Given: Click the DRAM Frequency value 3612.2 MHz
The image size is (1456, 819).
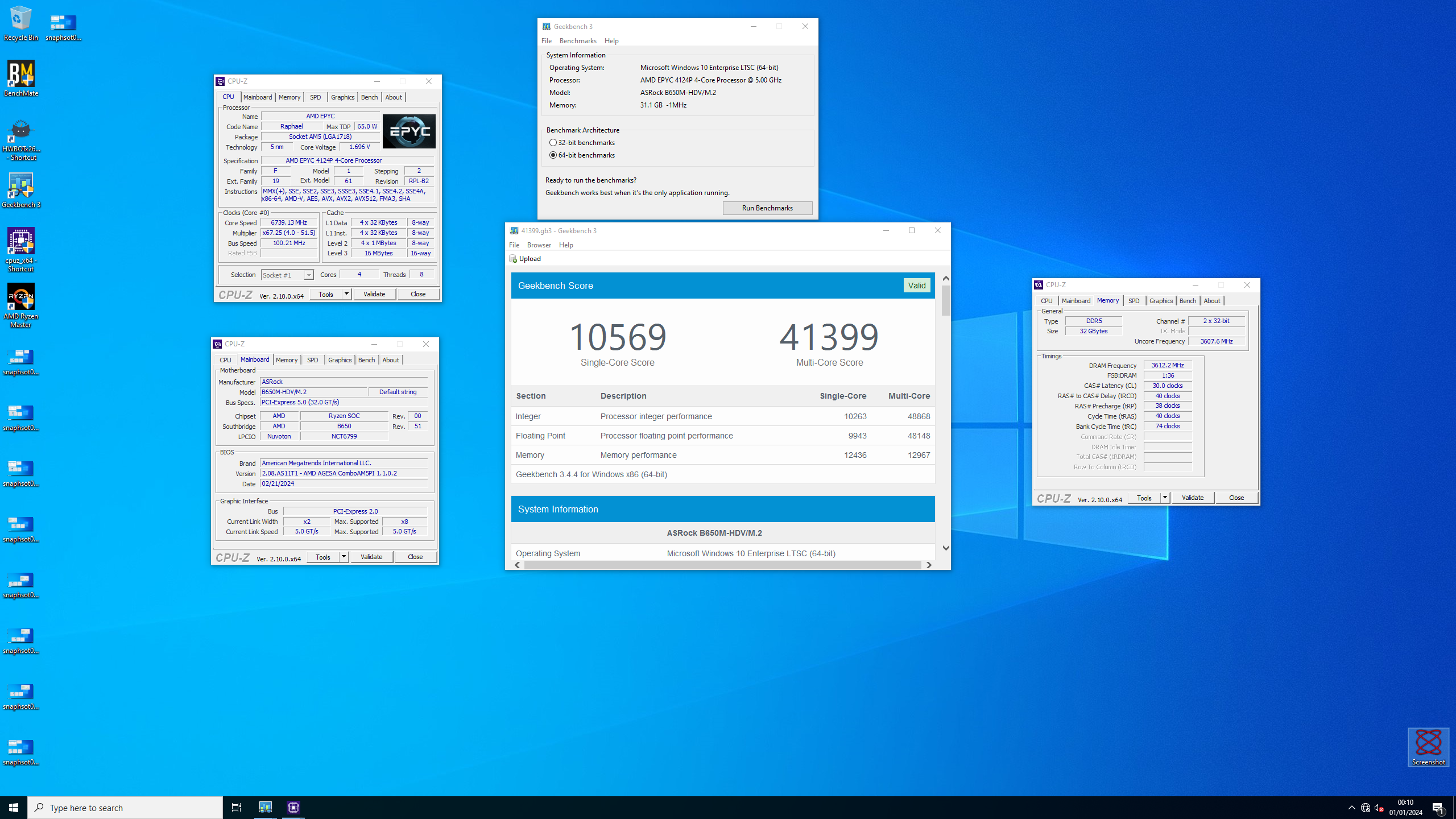Looking at the screenshot, I should point(1168,365).
